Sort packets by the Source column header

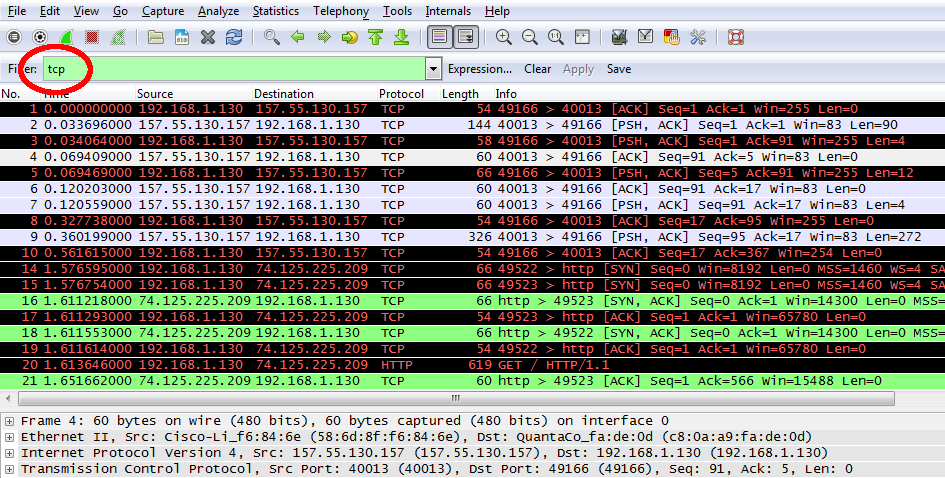pyautogui.click(x=193, y=94)
